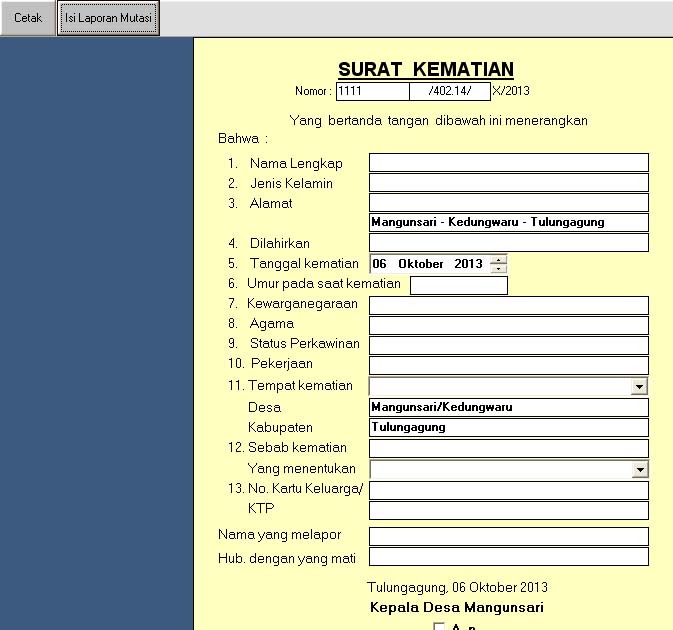Image resolution: width=673 pixels, height=630 pixels.
Task: Focus the Umur pada saat kematian input
Action: click(x=459, y=285)
